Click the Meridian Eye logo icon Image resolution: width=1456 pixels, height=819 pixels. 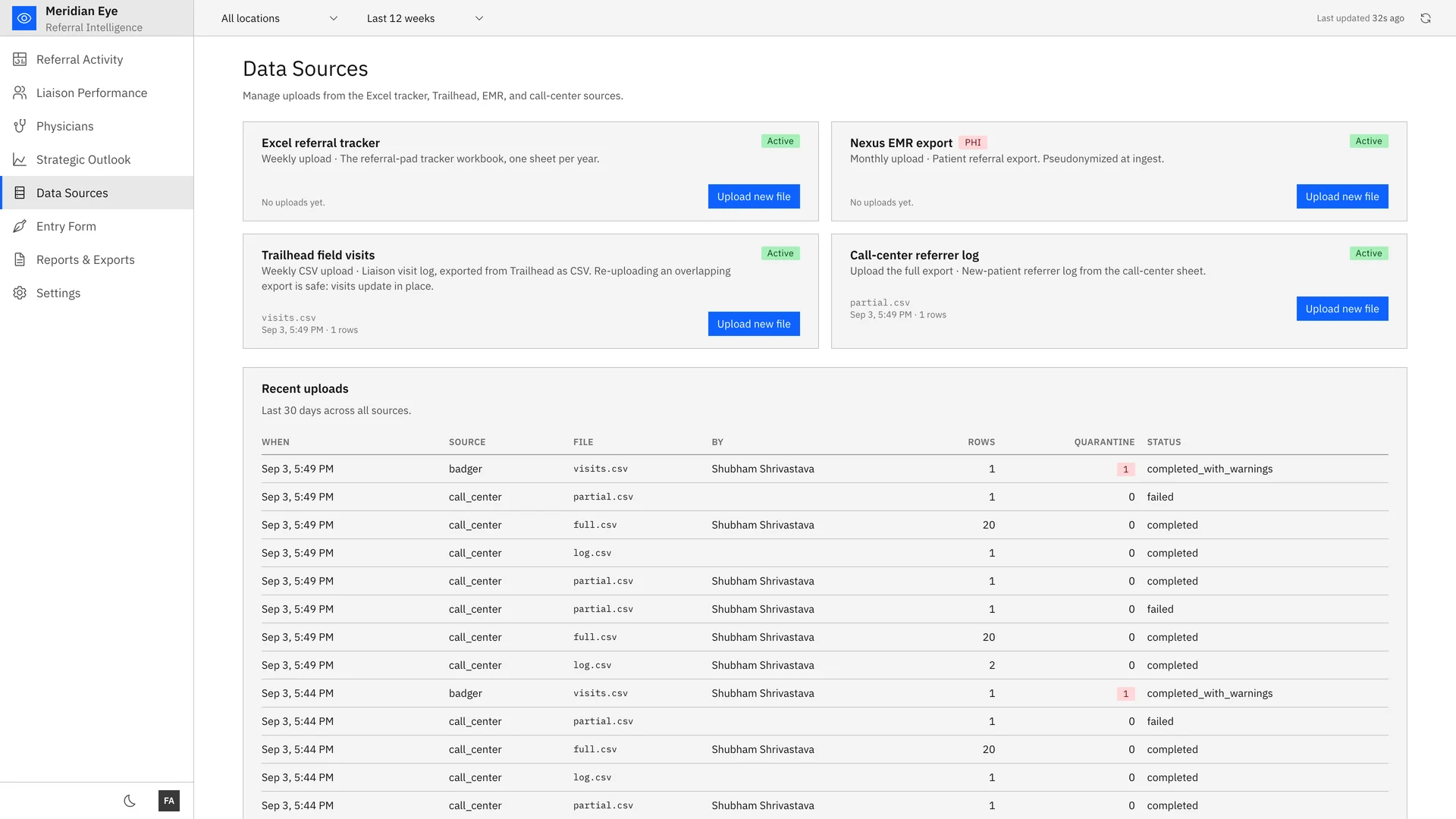[x=24, y=18]
